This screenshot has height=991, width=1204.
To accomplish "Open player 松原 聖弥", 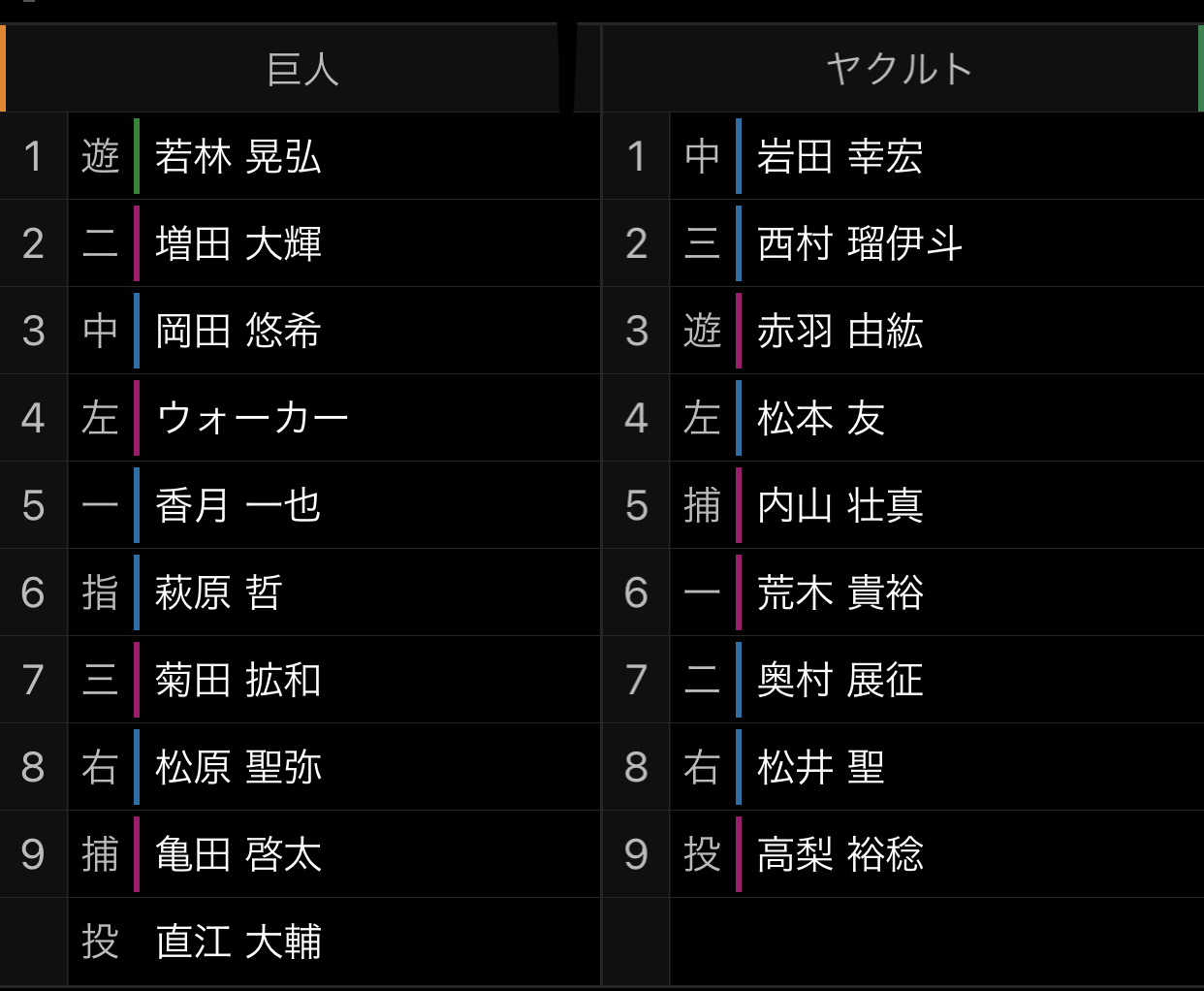I will pyautogui.click(x=238, y=767).
